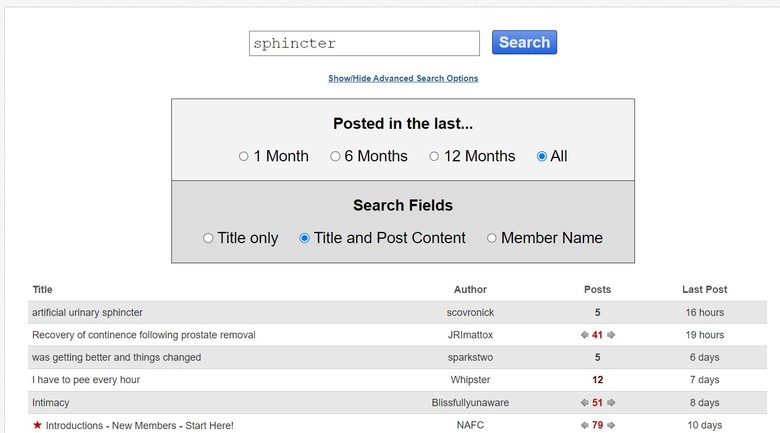Click the right arrow beside 79 posts
The width and height of the screenshot is (780, 433).
tap(611, 425)
